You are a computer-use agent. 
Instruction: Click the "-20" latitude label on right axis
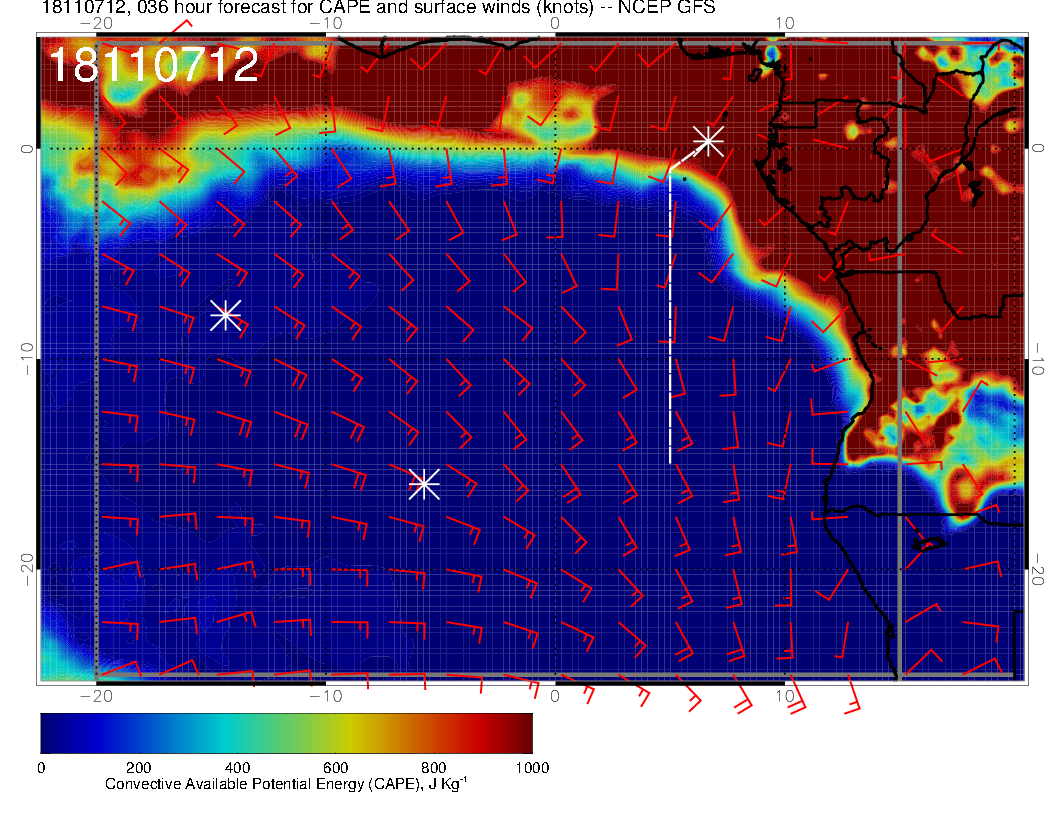[1040, 568]
